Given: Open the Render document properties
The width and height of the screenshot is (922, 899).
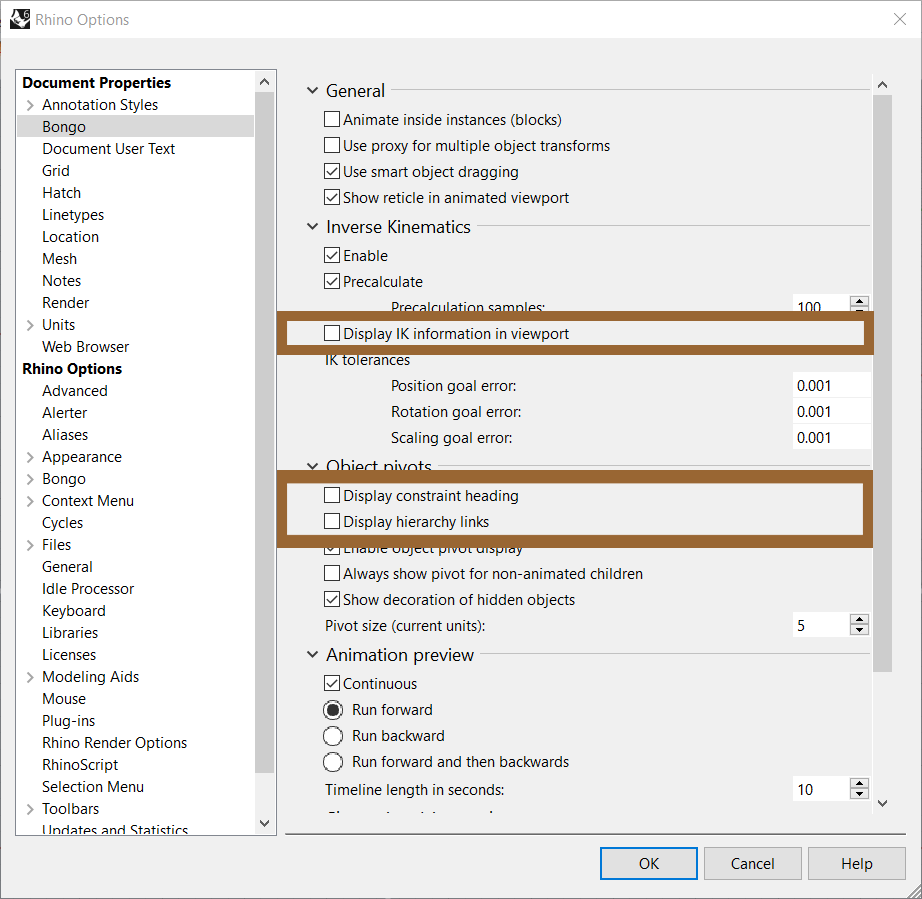Looking at the screenshot, I should [x=65, y=303].
